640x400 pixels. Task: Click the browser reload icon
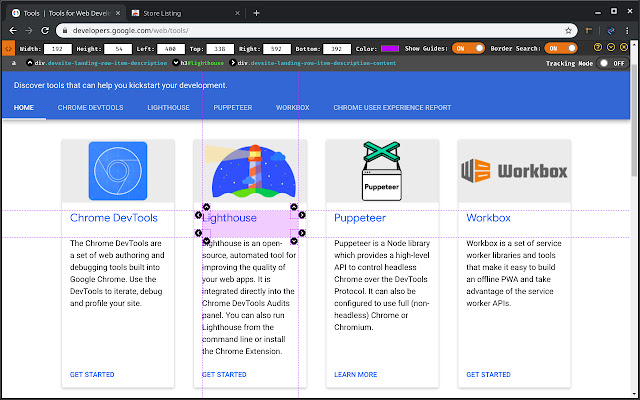click(x=61, y=30)
